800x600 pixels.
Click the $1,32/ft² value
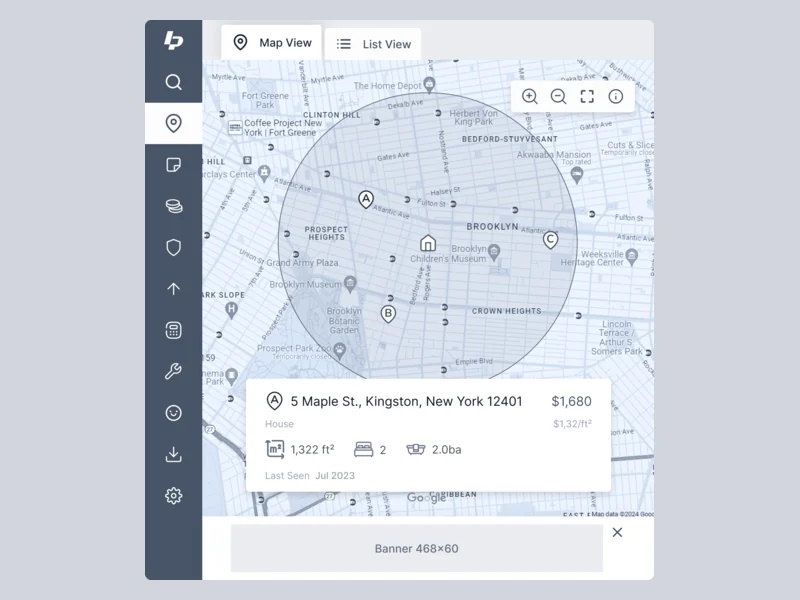(572, 423)
